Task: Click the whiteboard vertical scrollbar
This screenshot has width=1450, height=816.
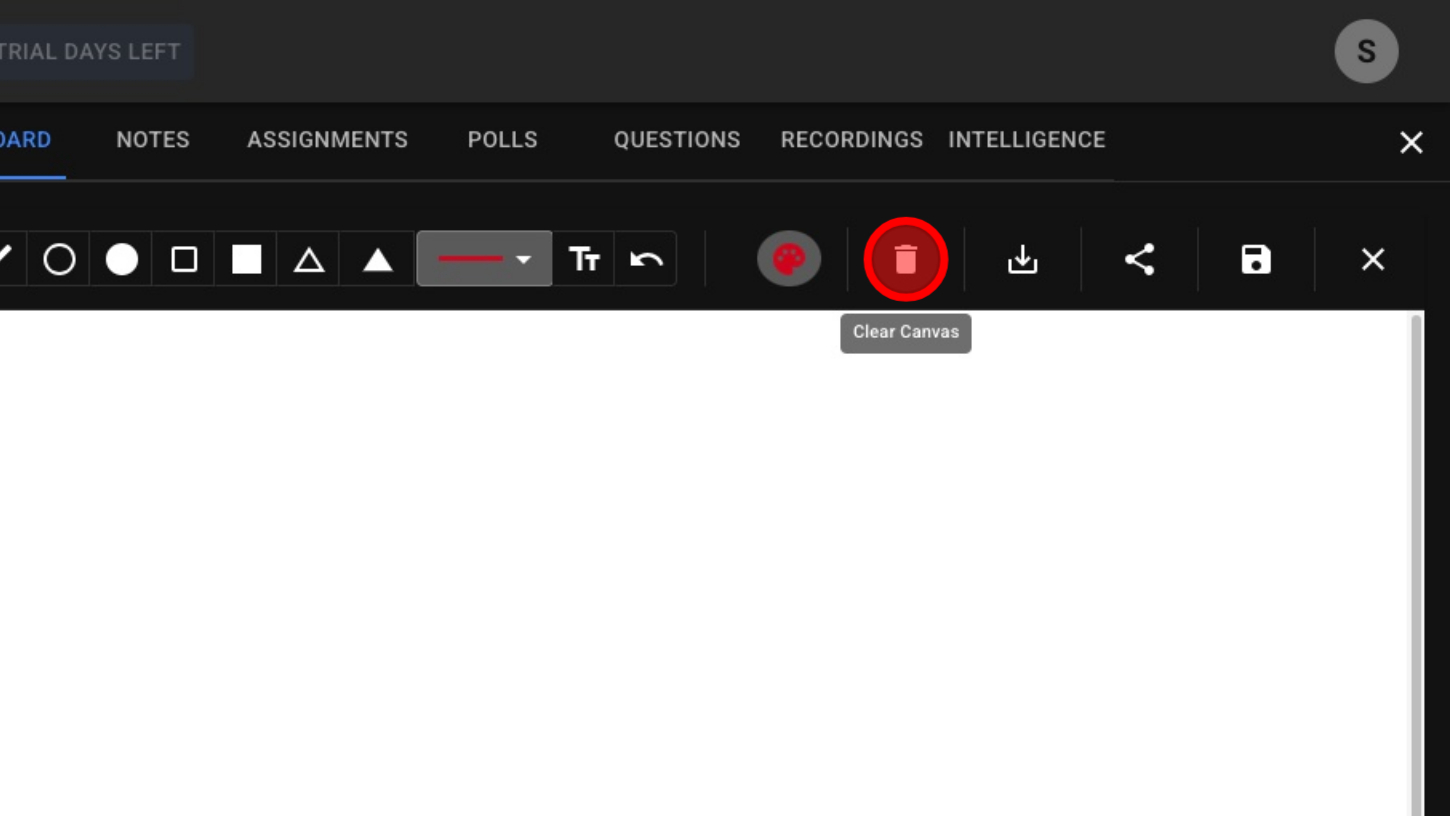Action: [x=1415, y=560]
